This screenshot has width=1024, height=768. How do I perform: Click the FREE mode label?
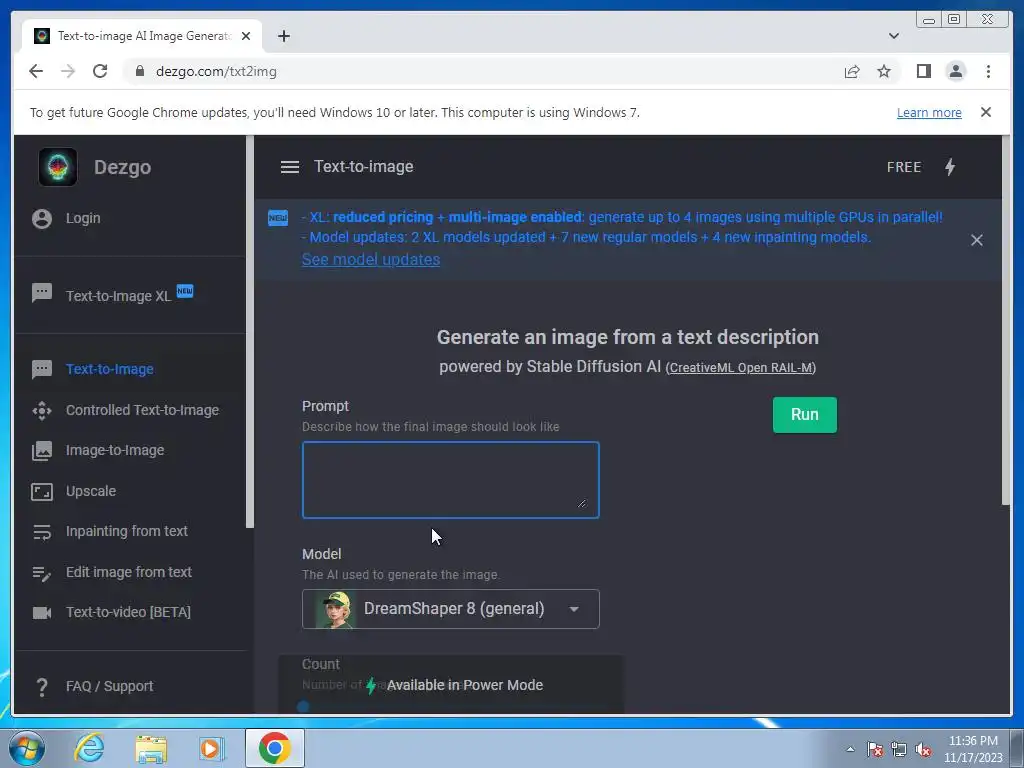click(x=904, y=167)
